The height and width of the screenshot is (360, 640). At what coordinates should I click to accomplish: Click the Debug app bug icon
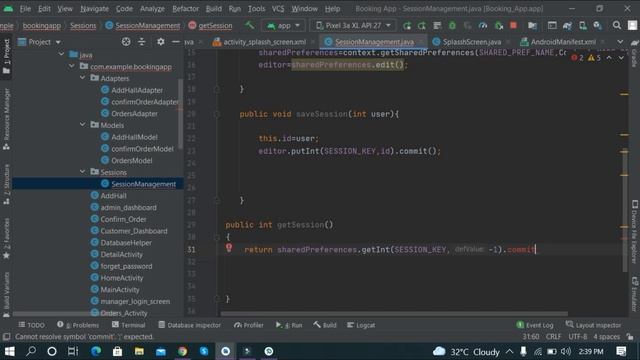click(452, 26)
